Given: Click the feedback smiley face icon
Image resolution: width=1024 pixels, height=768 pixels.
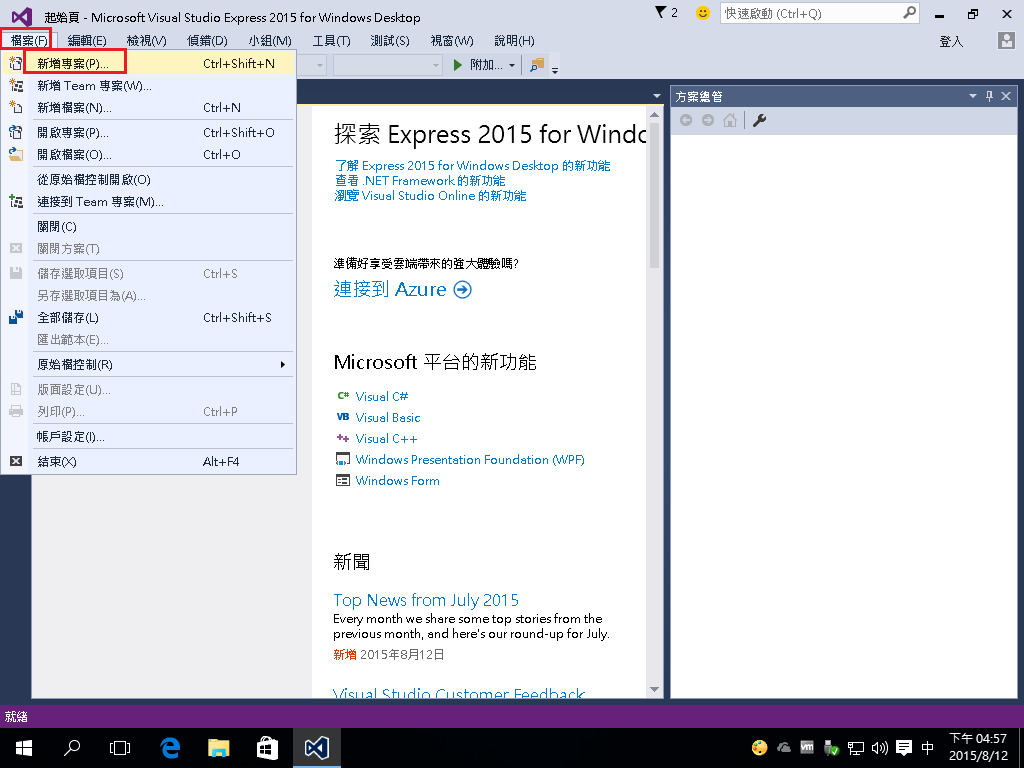Looking at the screenshot, I should 703,13.
